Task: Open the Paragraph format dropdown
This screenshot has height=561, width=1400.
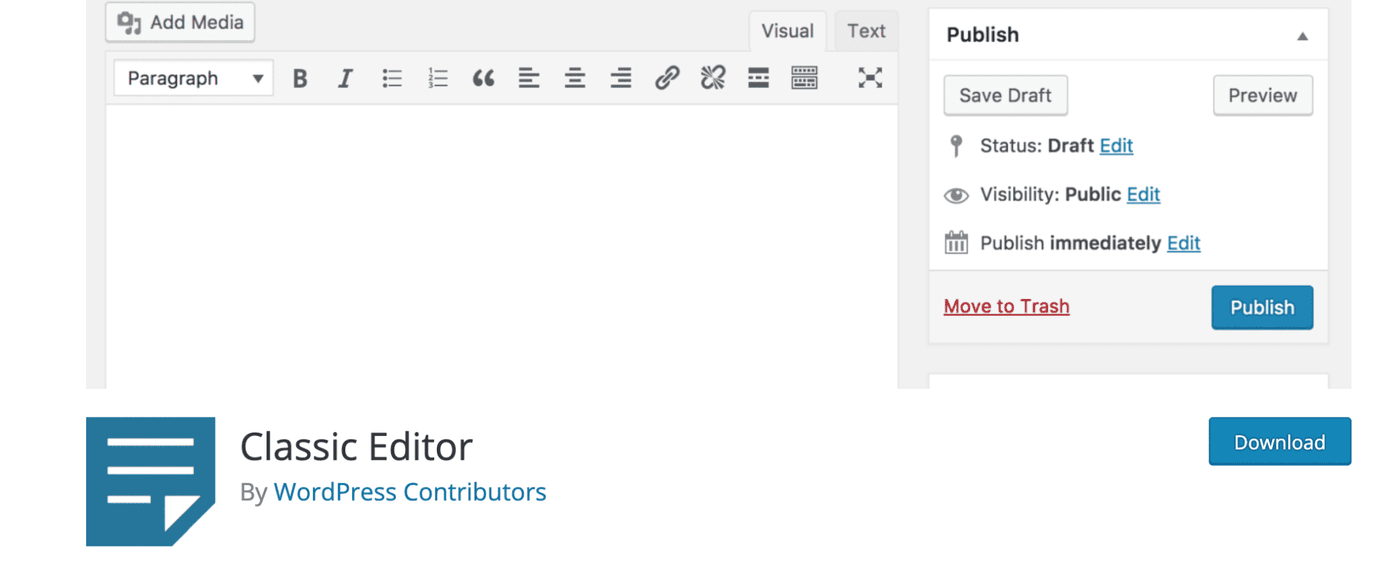Action: [x=193, y=78]
